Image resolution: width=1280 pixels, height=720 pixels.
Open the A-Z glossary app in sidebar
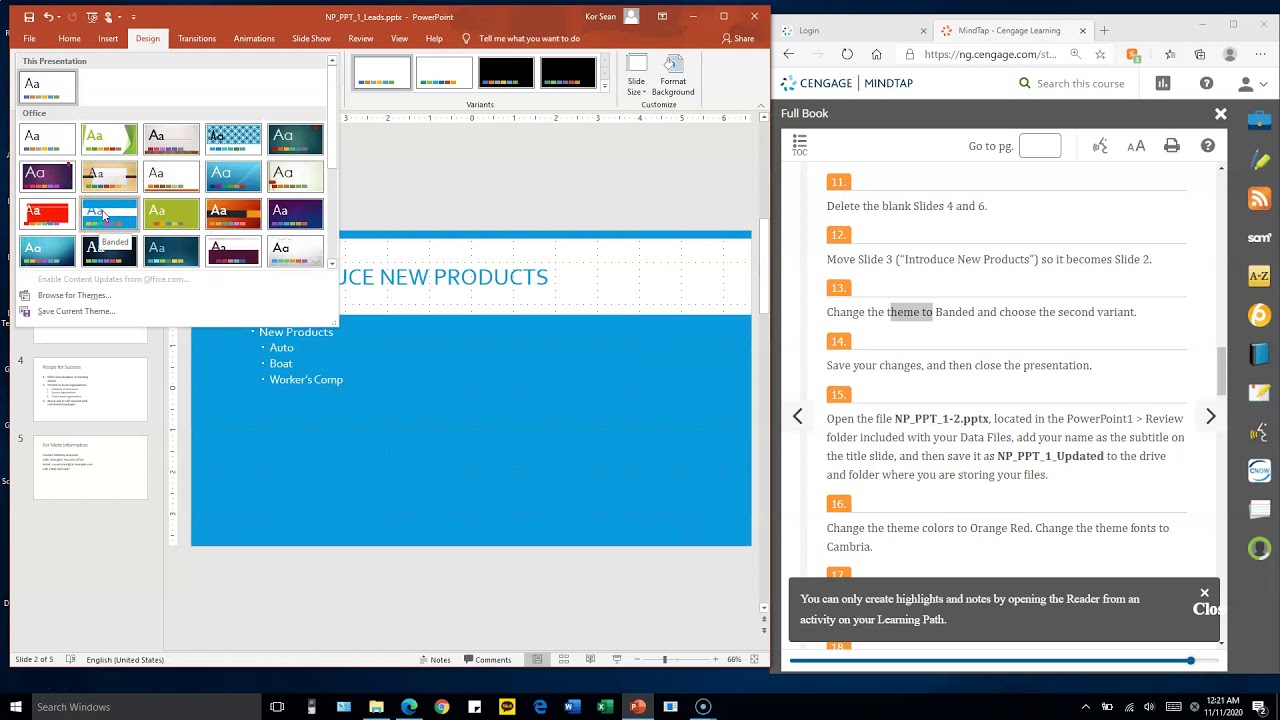coord(1259,276)
